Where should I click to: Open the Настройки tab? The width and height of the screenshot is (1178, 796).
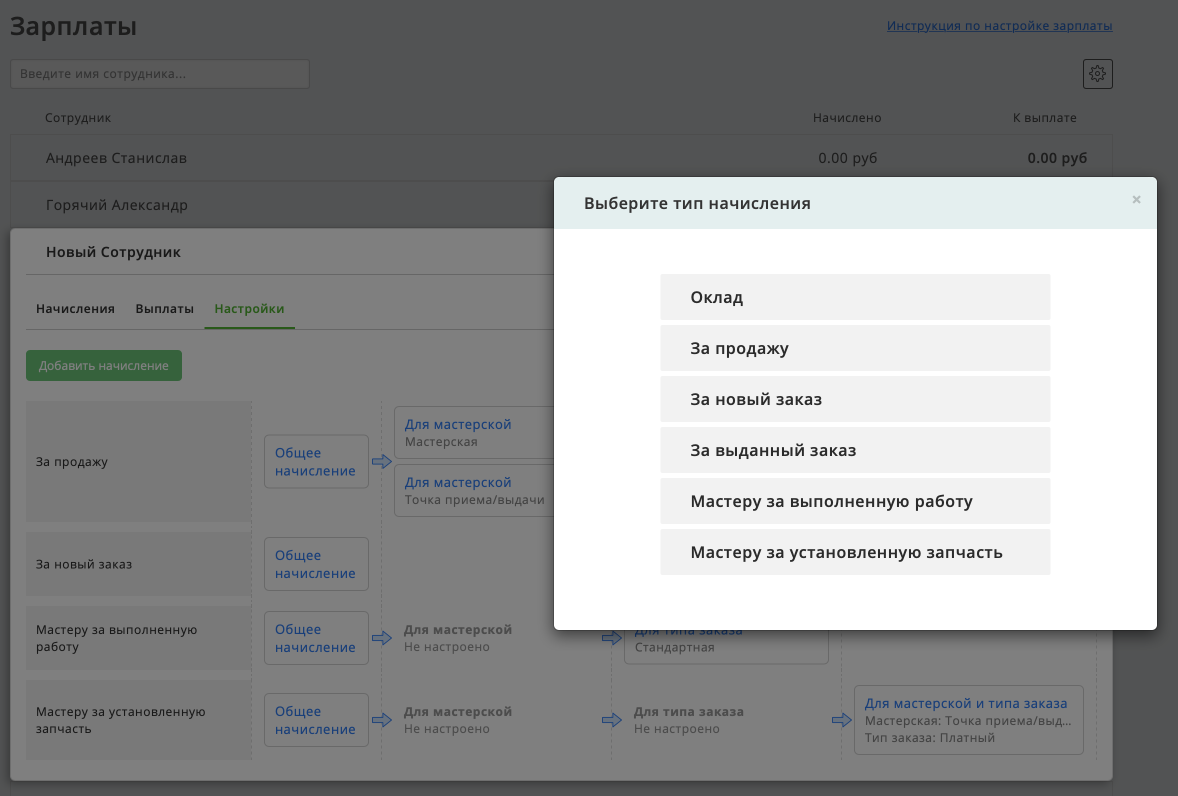click(249, 309)
